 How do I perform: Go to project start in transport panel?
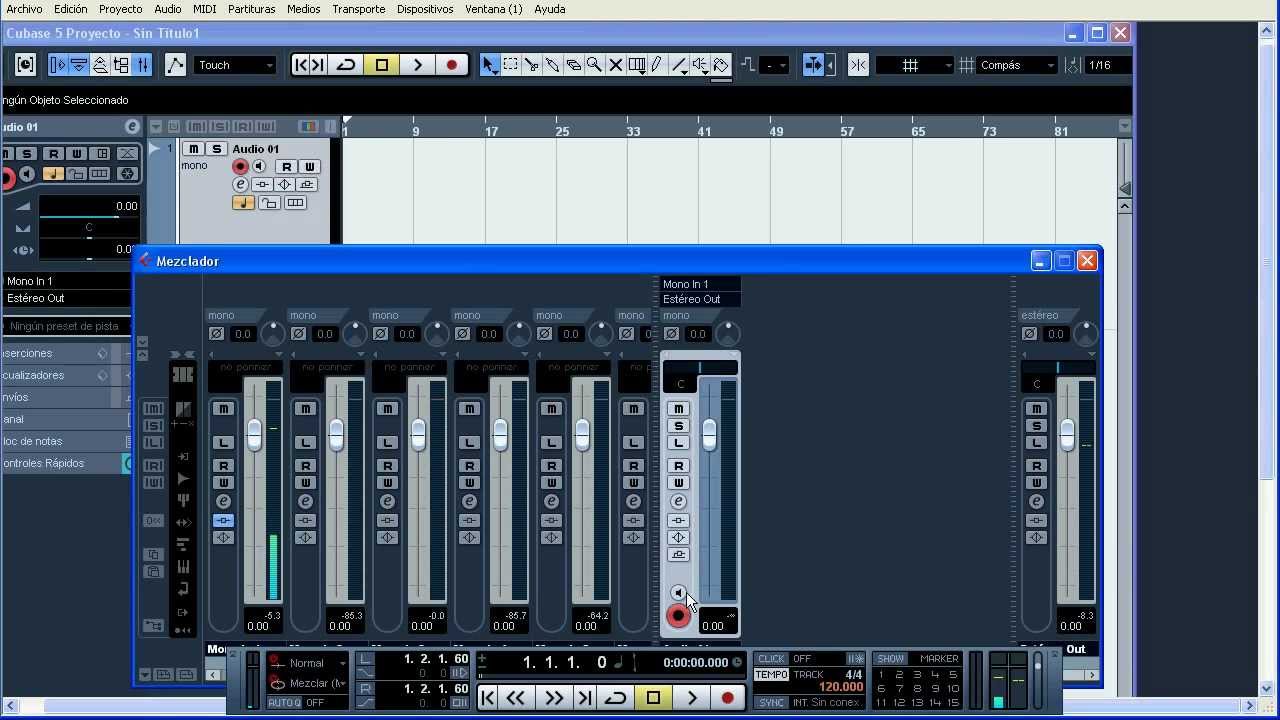tap(487, 698)
